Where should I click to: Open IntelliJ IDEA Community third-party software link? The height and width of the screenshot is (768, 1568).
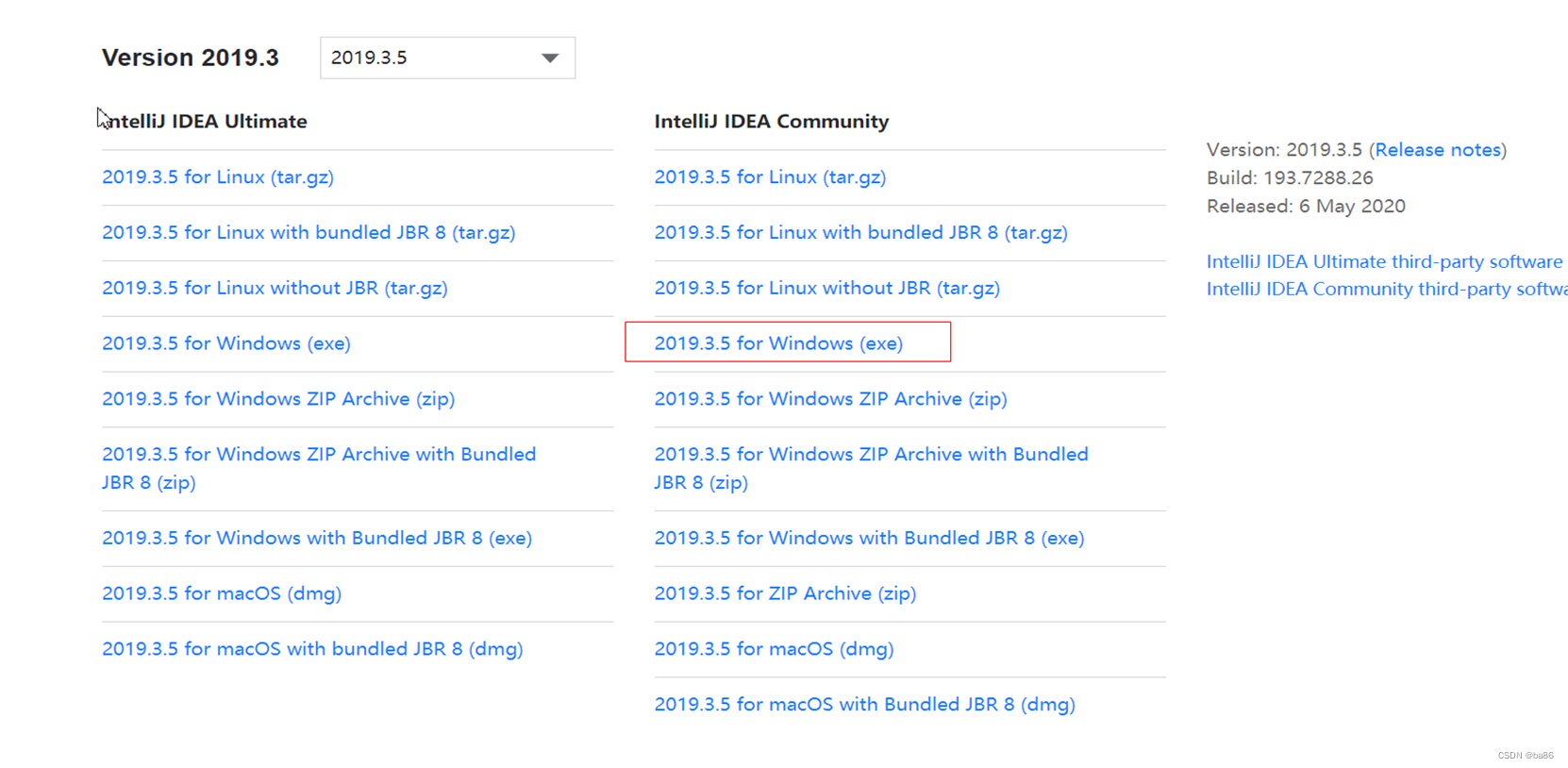click(x=1387, y=290)
